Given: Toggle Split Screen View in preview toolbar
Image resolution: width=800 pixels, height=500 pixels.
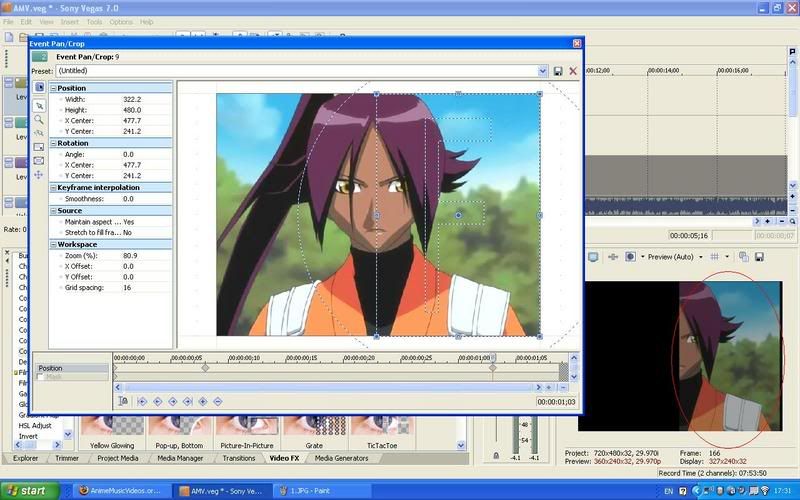Looking at the screenshot, I should tap(631, 257).
